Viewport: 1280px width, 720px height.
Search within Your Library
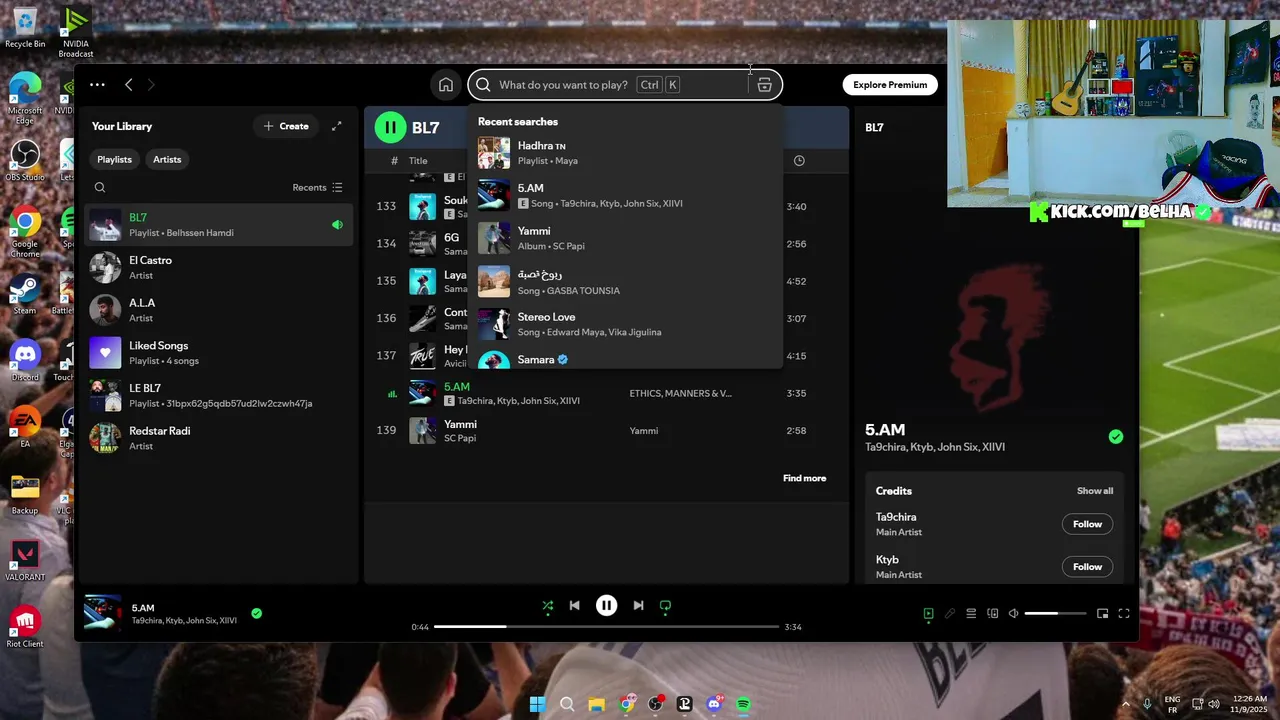(x=100, y=187)
